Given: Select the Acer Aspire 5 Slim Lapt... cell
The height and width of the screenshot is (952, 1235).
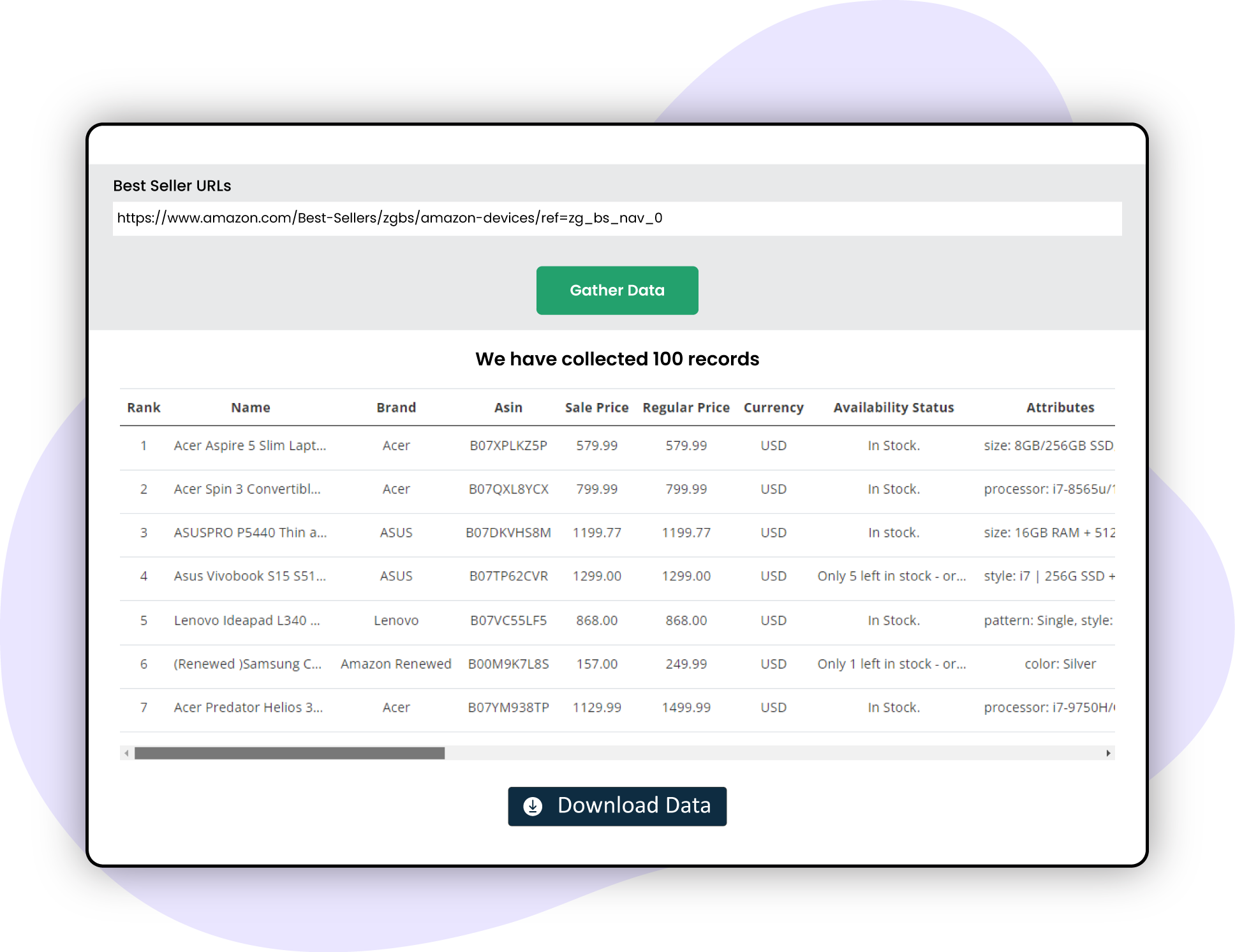Looking at the screenshot, I should click(x=250, y=445).
